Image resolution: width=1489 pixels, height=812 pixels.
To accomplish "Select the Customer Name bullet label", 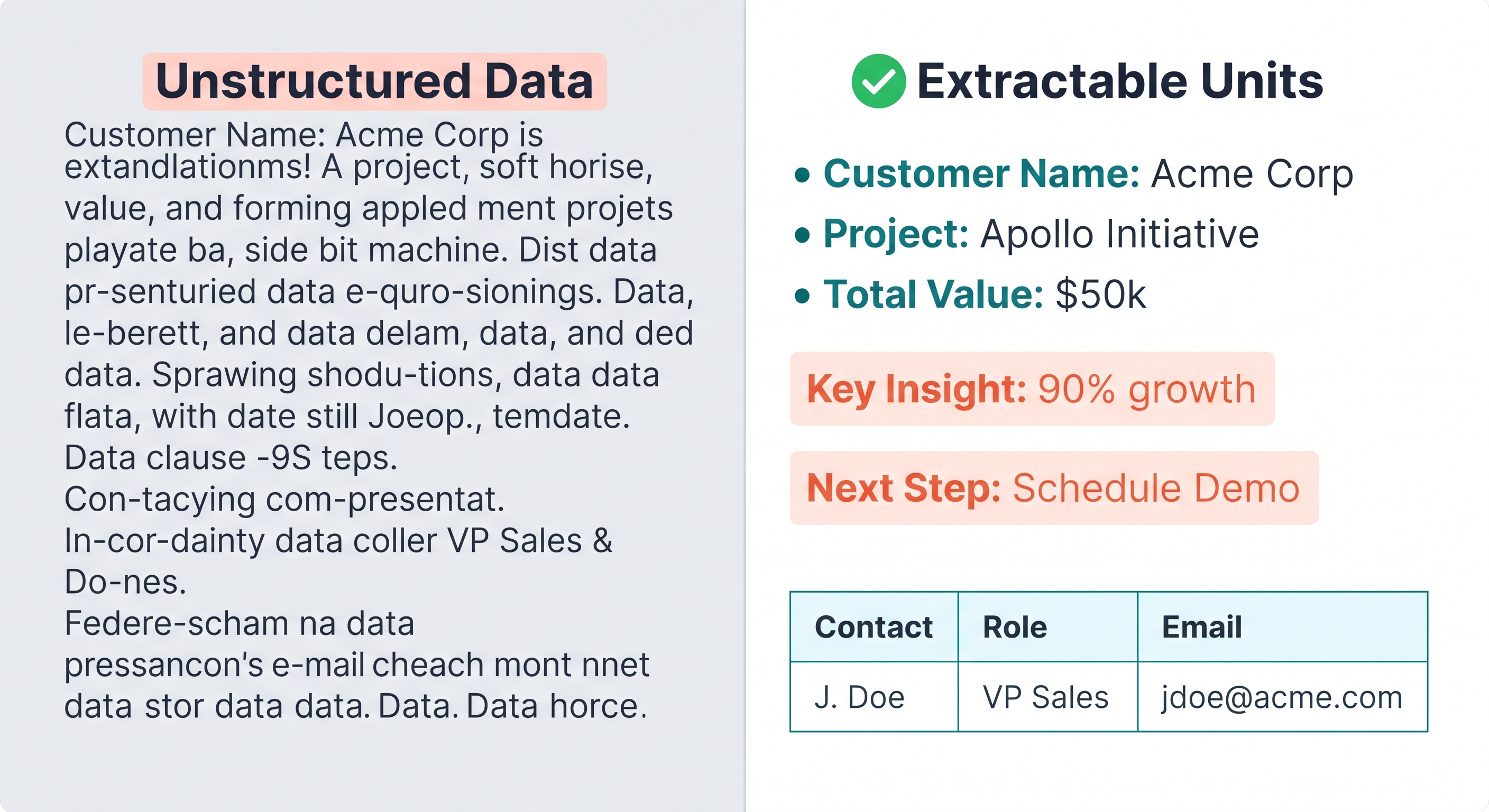I will coord(981,173).
